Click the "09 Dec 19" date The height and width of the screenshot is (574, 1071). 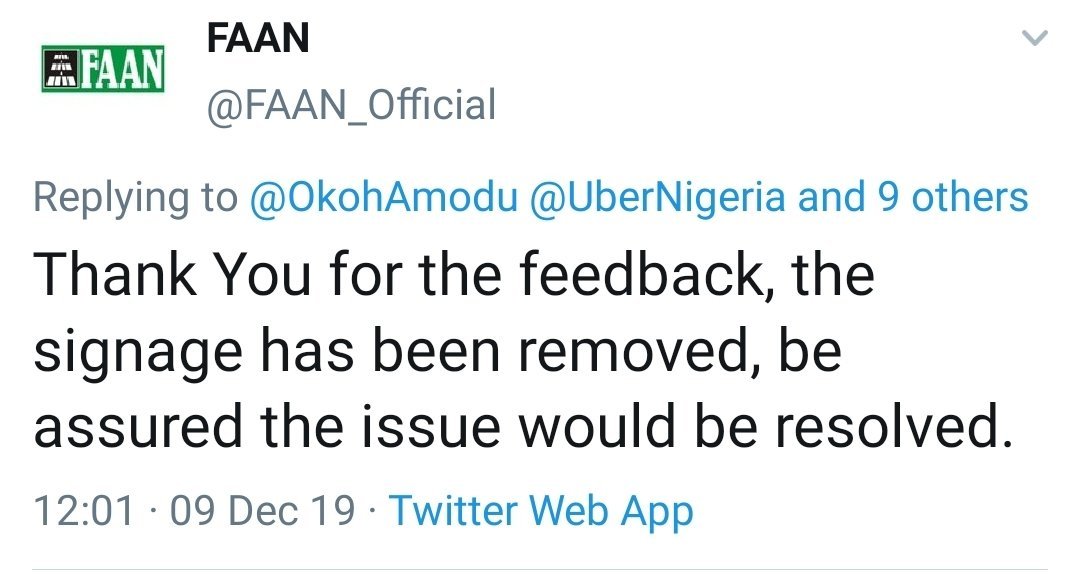[262, 511]
